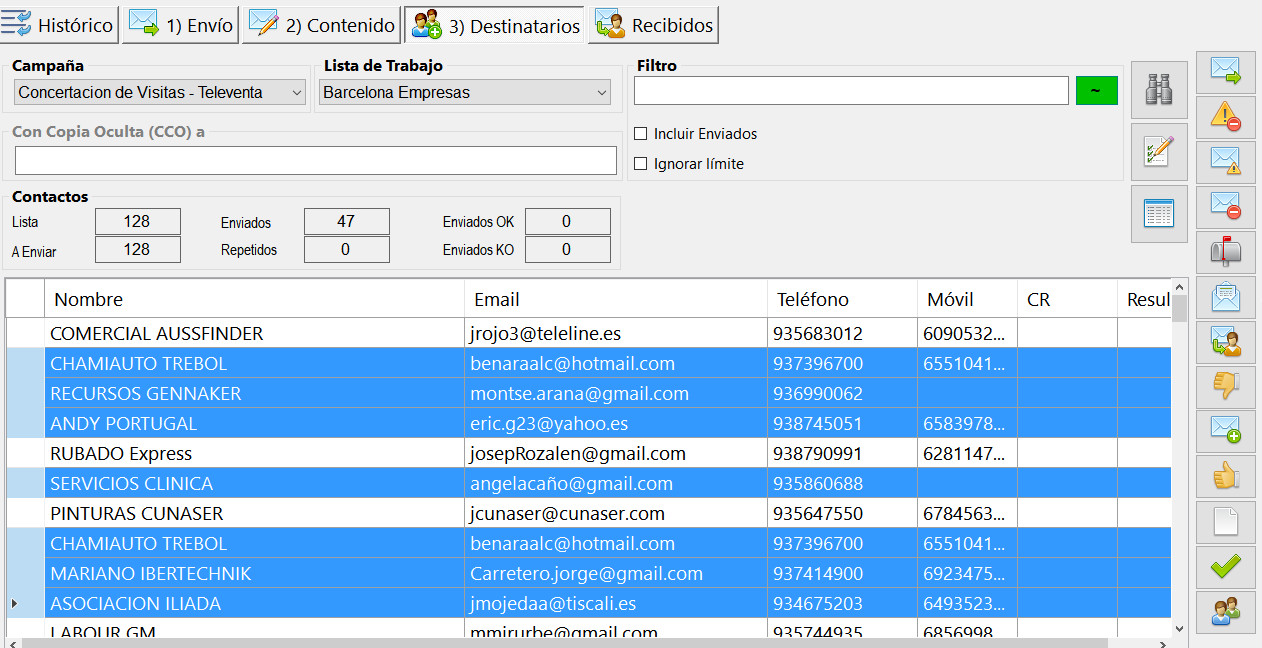Click email montse.arana@gmail.com
Screen dimensions: 1262x648
(x=580, y=393)
